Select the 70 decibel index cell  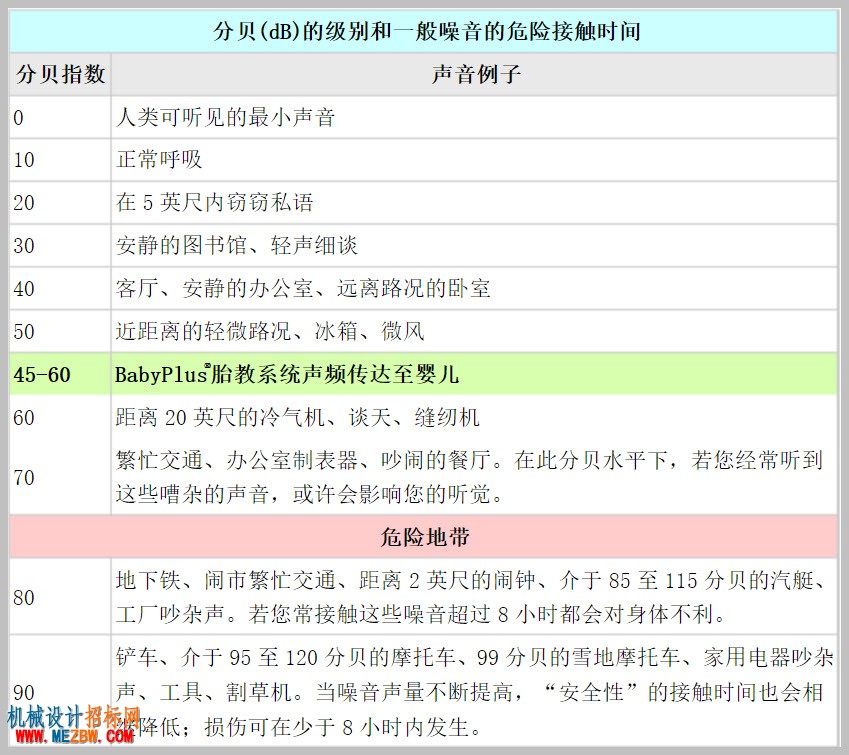pyautogui.click(x=60, y=477)
